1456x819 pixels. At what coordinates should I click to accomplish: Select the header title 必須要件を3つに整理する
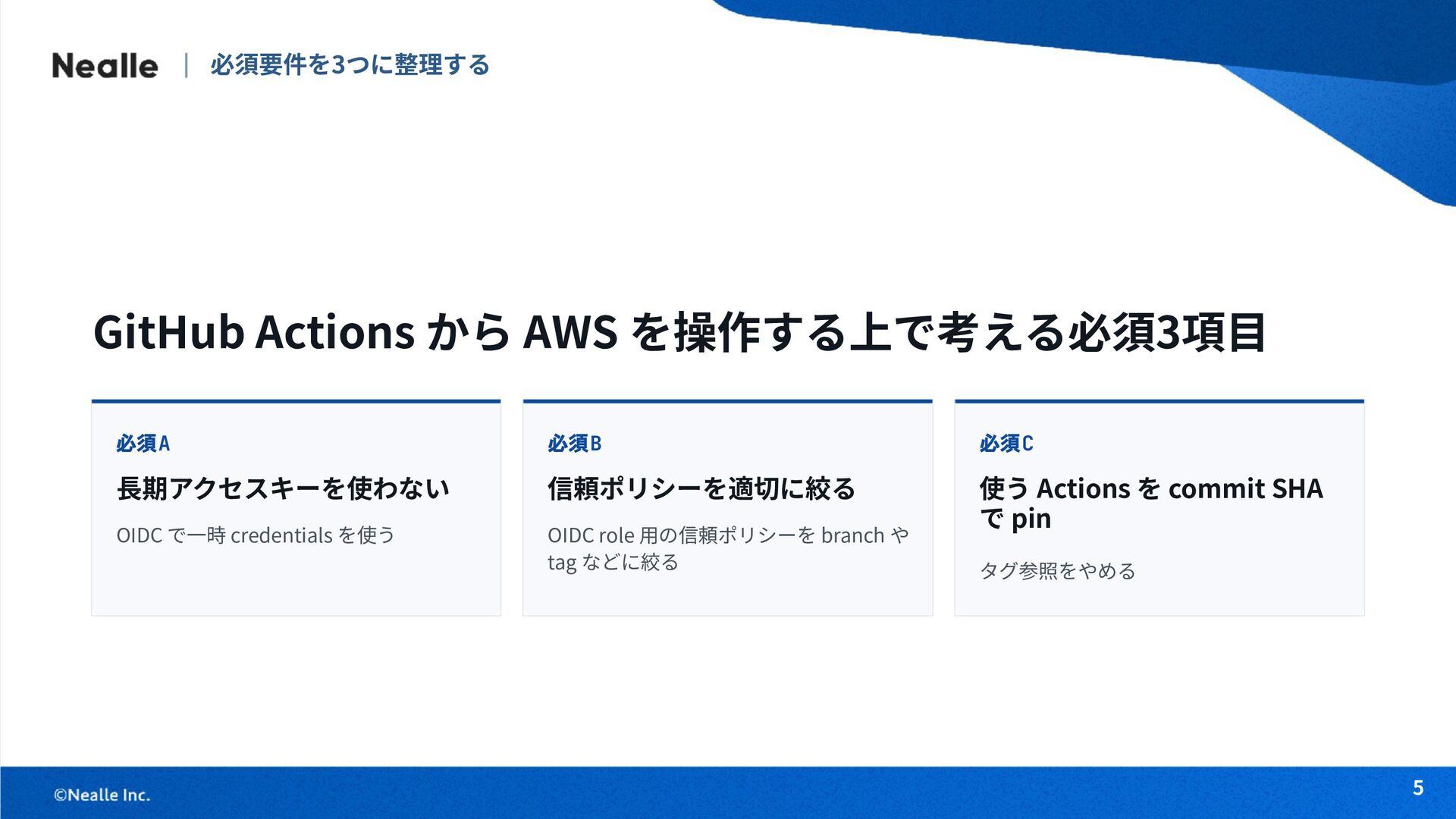point(350,64)
